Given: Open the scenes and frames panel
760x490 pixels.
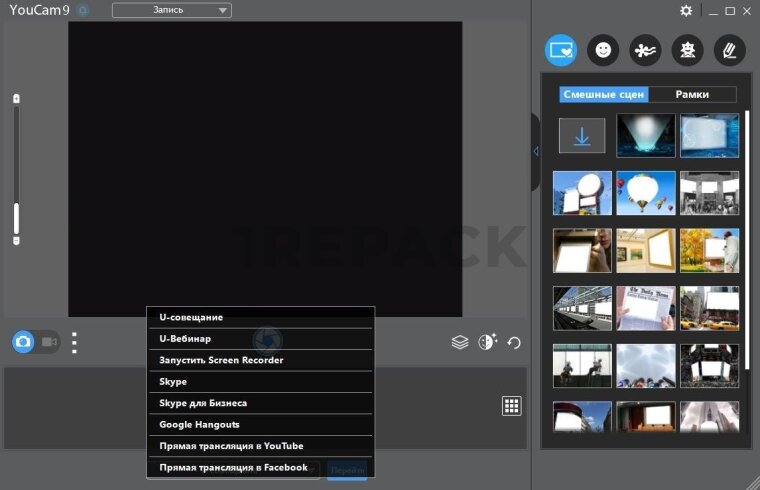Looking at the screenshot, I should (561, 50).
